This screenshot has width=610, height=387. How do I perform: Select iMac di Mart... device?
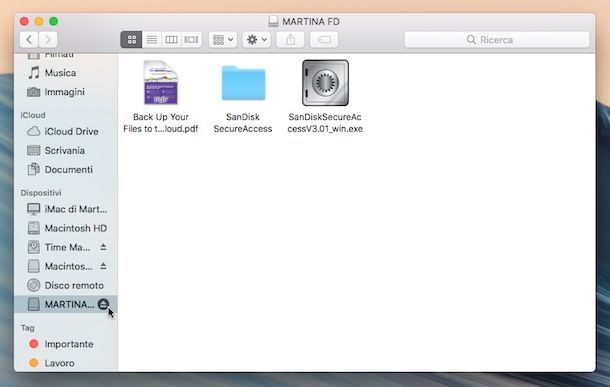coord(67,209)
